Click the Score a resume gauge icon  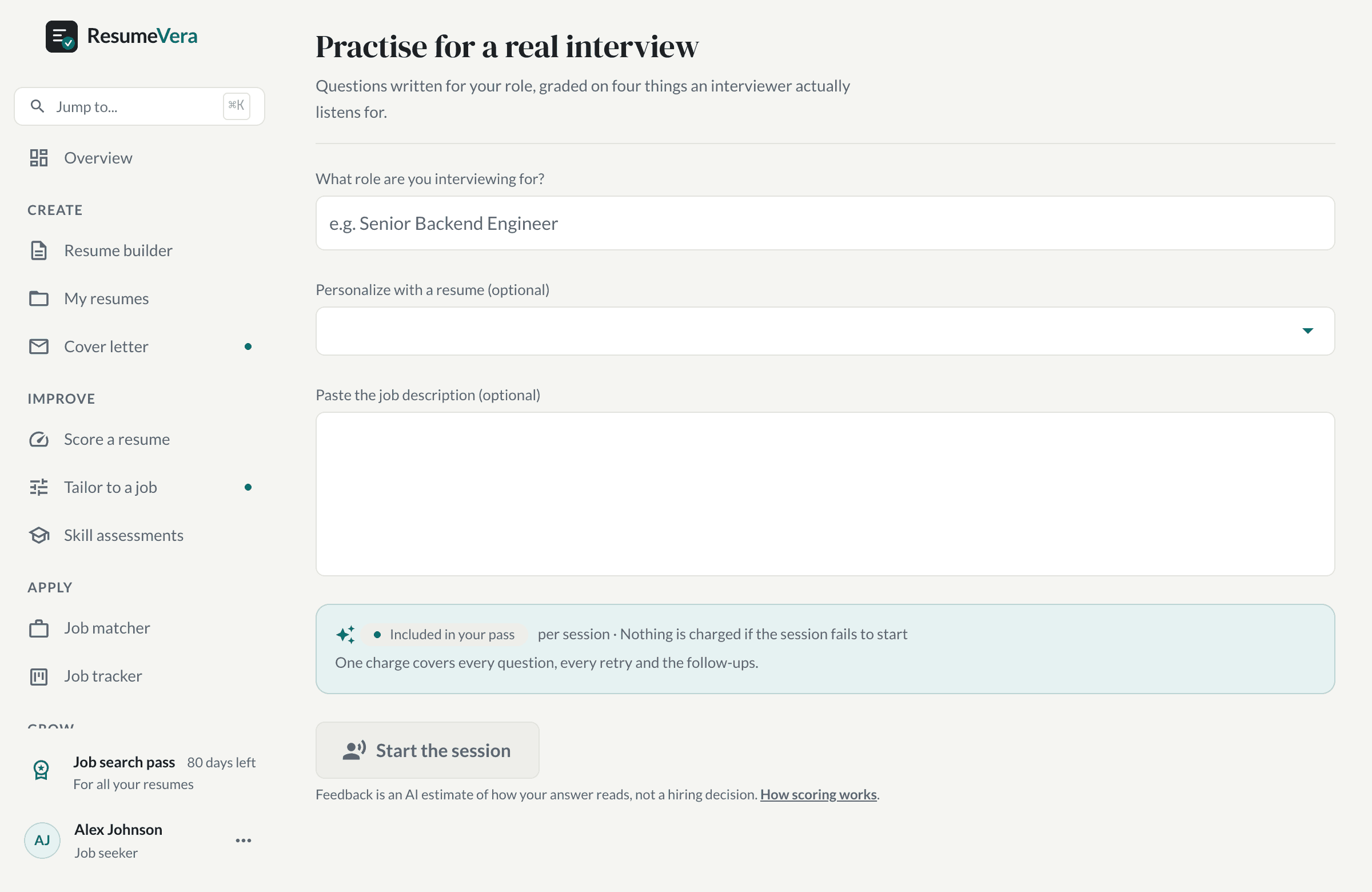click(x=39, y=439)
